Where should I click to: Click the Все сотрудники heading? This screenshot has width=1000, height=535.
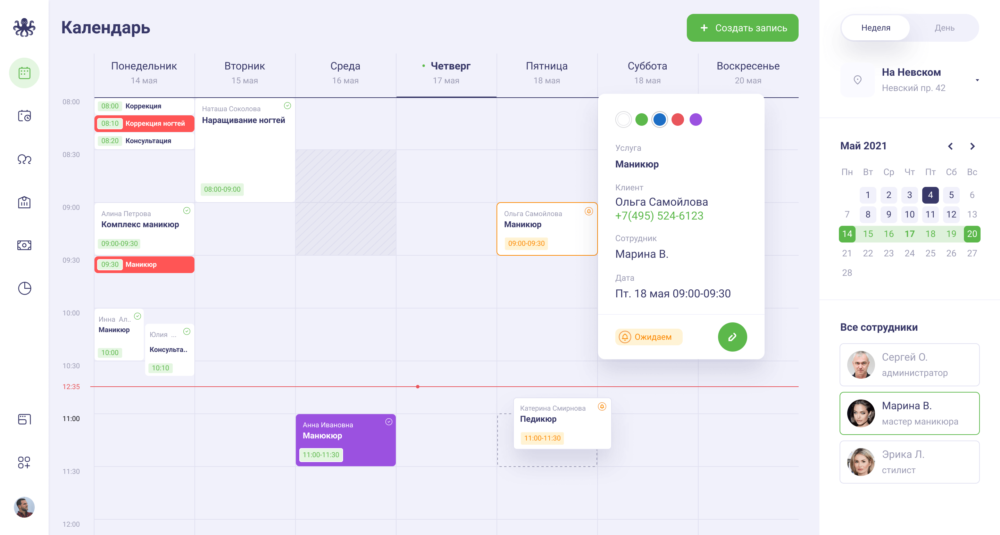(x=879, y=327)
